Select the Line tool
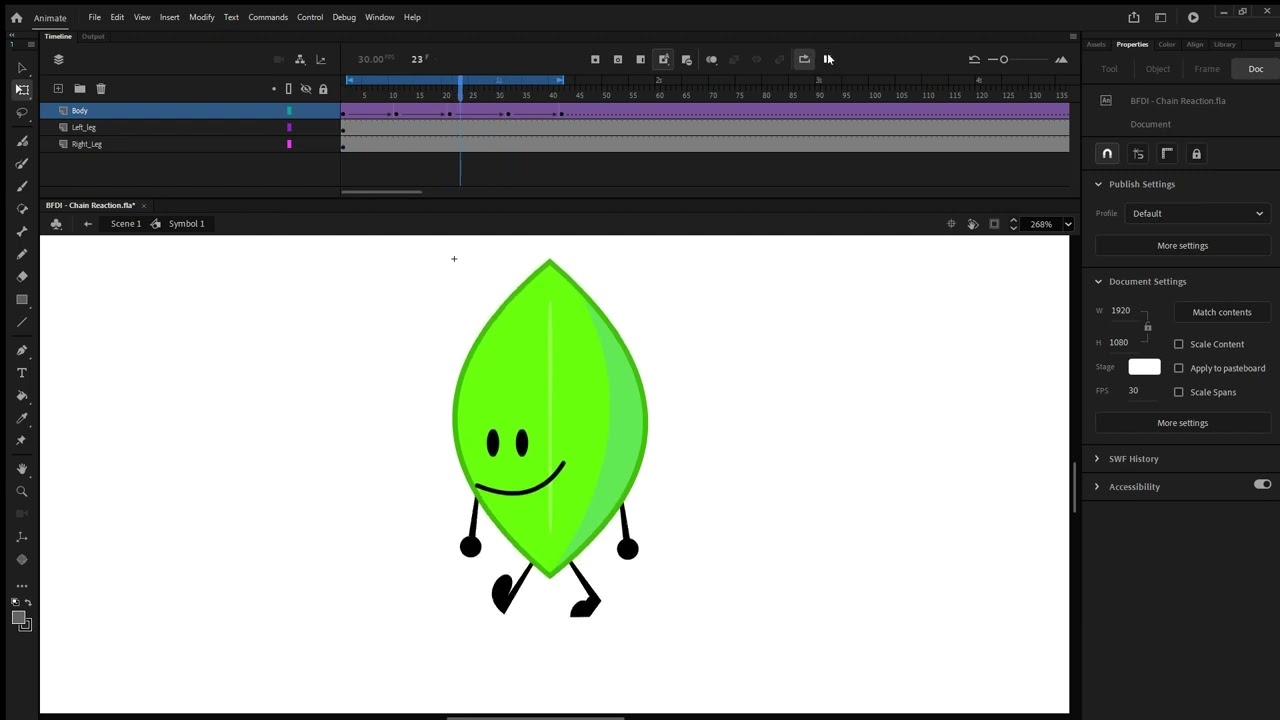1280x720 pixels. [22, 323]
